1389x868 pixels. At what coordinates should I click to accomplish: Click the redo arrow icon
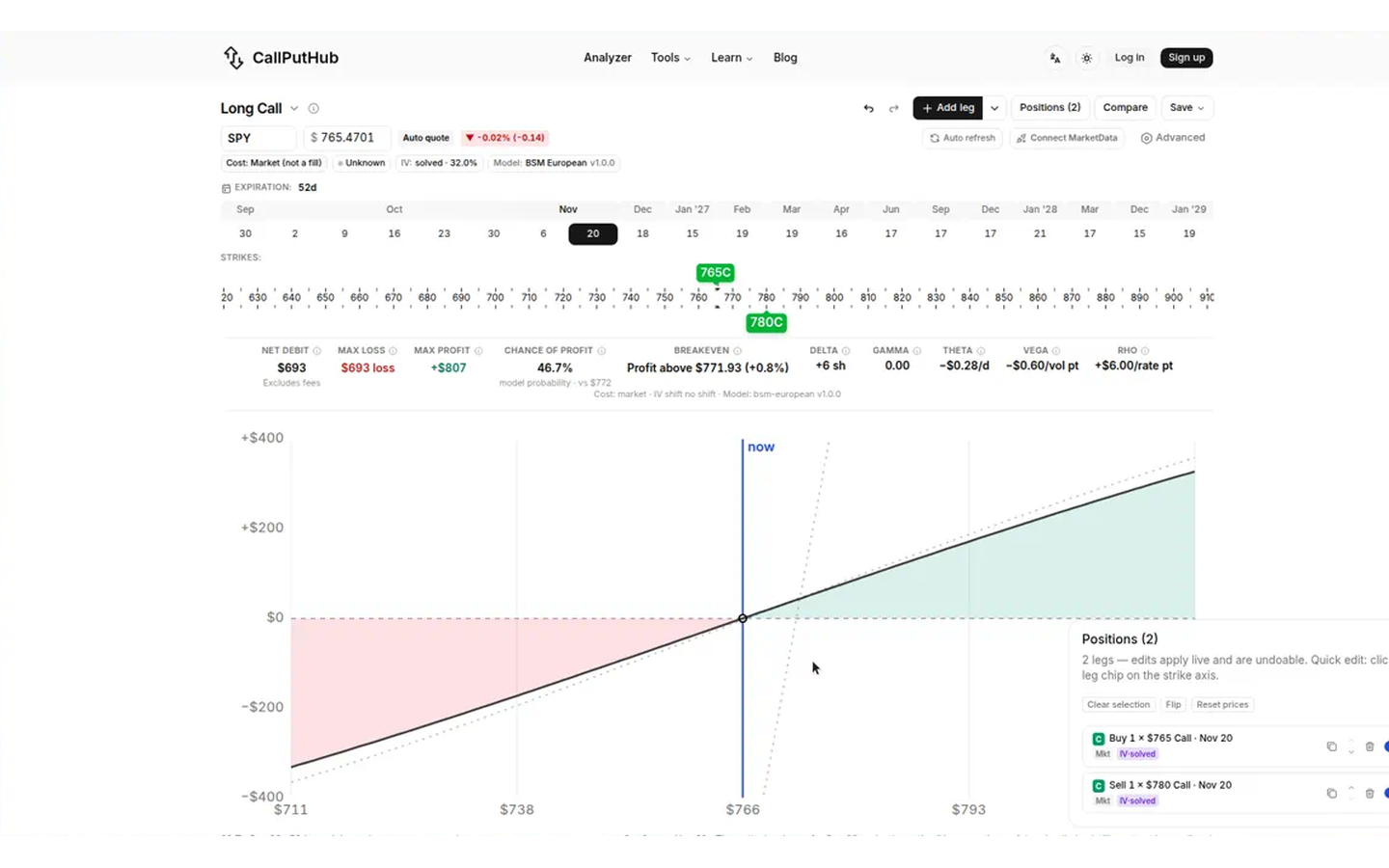tap(893, 108)
